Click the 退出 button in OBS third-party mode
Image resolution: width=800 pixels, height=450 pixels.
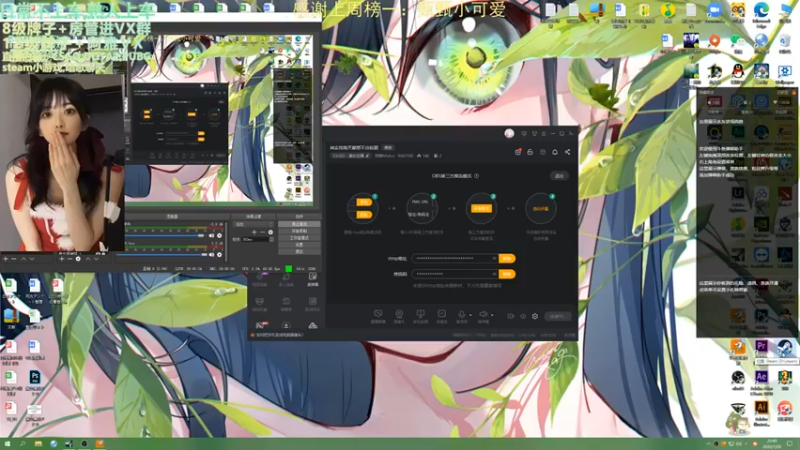[x=559, y=176]
